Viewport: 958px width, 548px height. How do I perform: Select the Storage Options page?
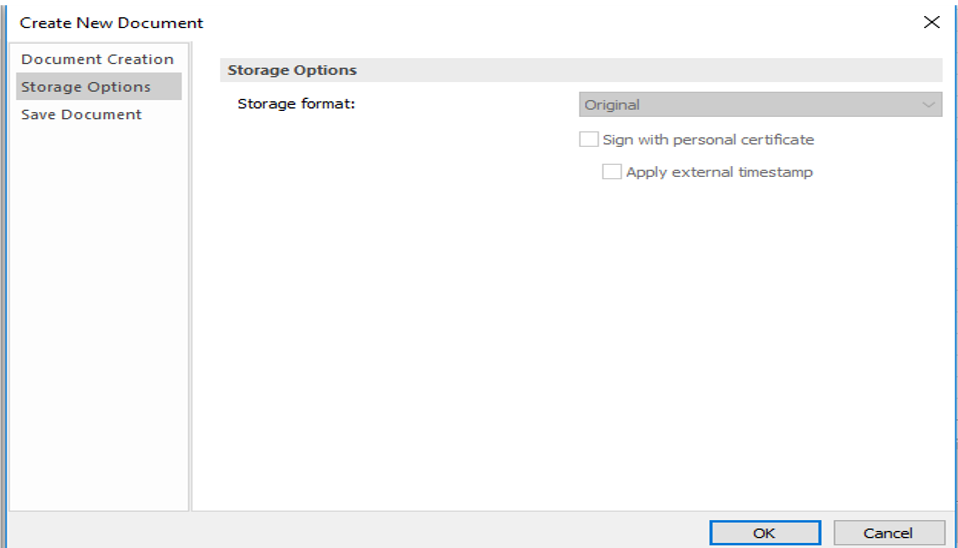tap(98, 87)
